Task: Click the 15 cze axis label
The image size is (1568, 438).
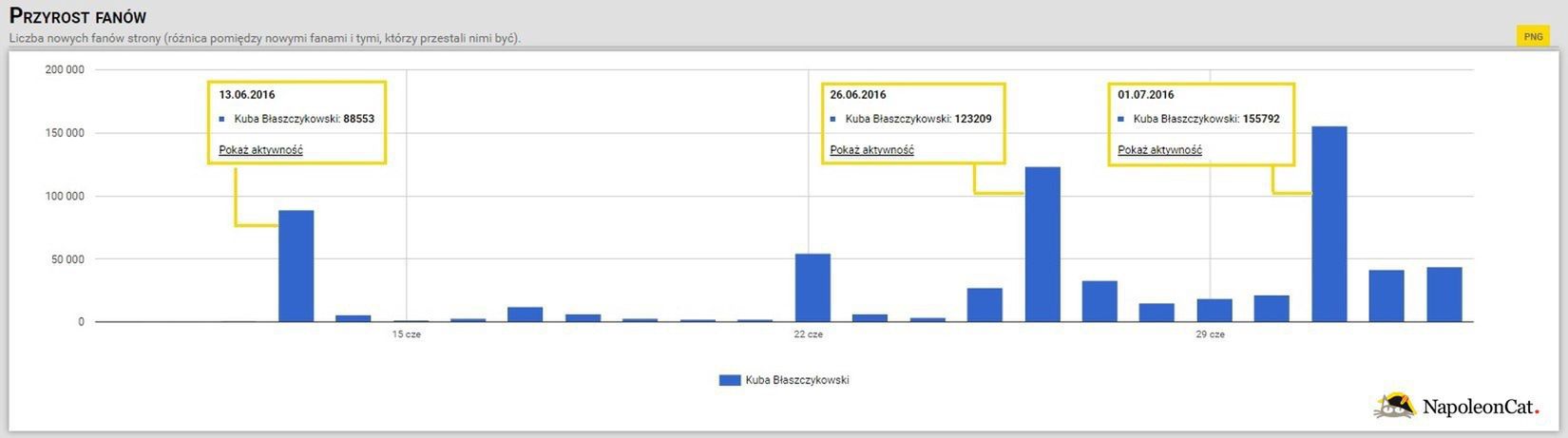Action: click(x=407, y=334)
